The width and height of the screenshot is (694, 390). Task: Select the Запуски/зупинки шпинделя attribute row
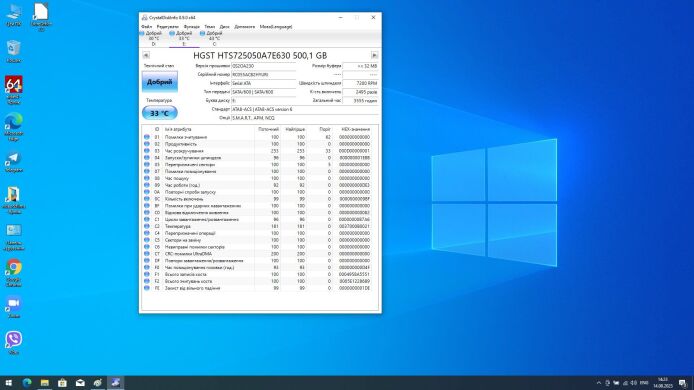(258, 158)
